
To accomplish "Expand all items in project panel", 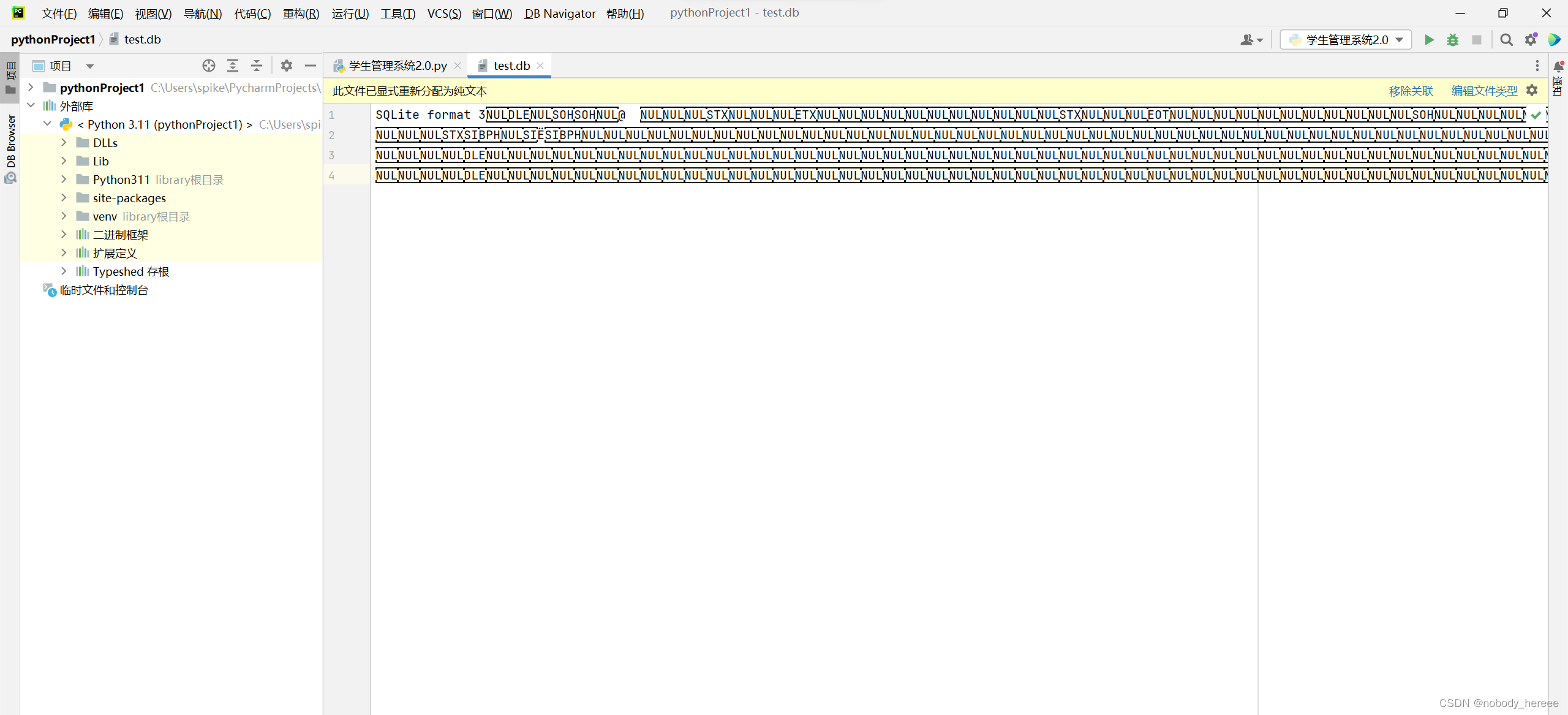I will click(x=233, y=66).
